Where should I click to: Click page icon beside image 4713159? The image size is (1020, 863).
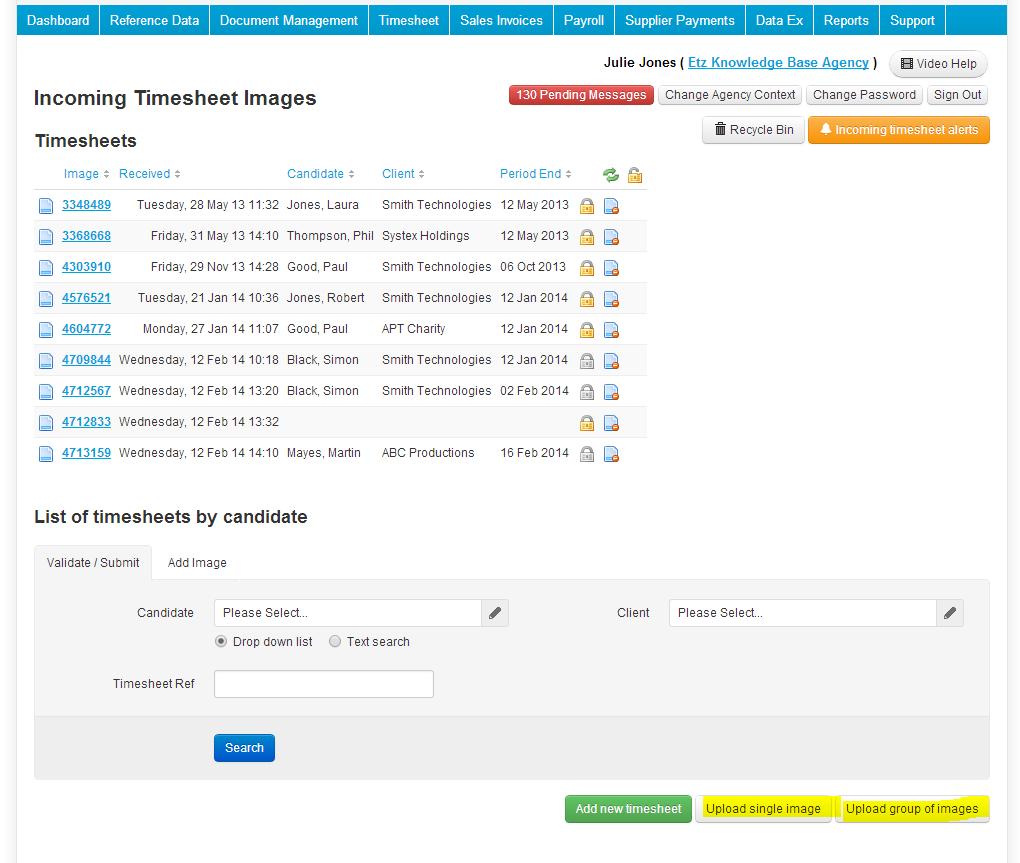[46, 454]
